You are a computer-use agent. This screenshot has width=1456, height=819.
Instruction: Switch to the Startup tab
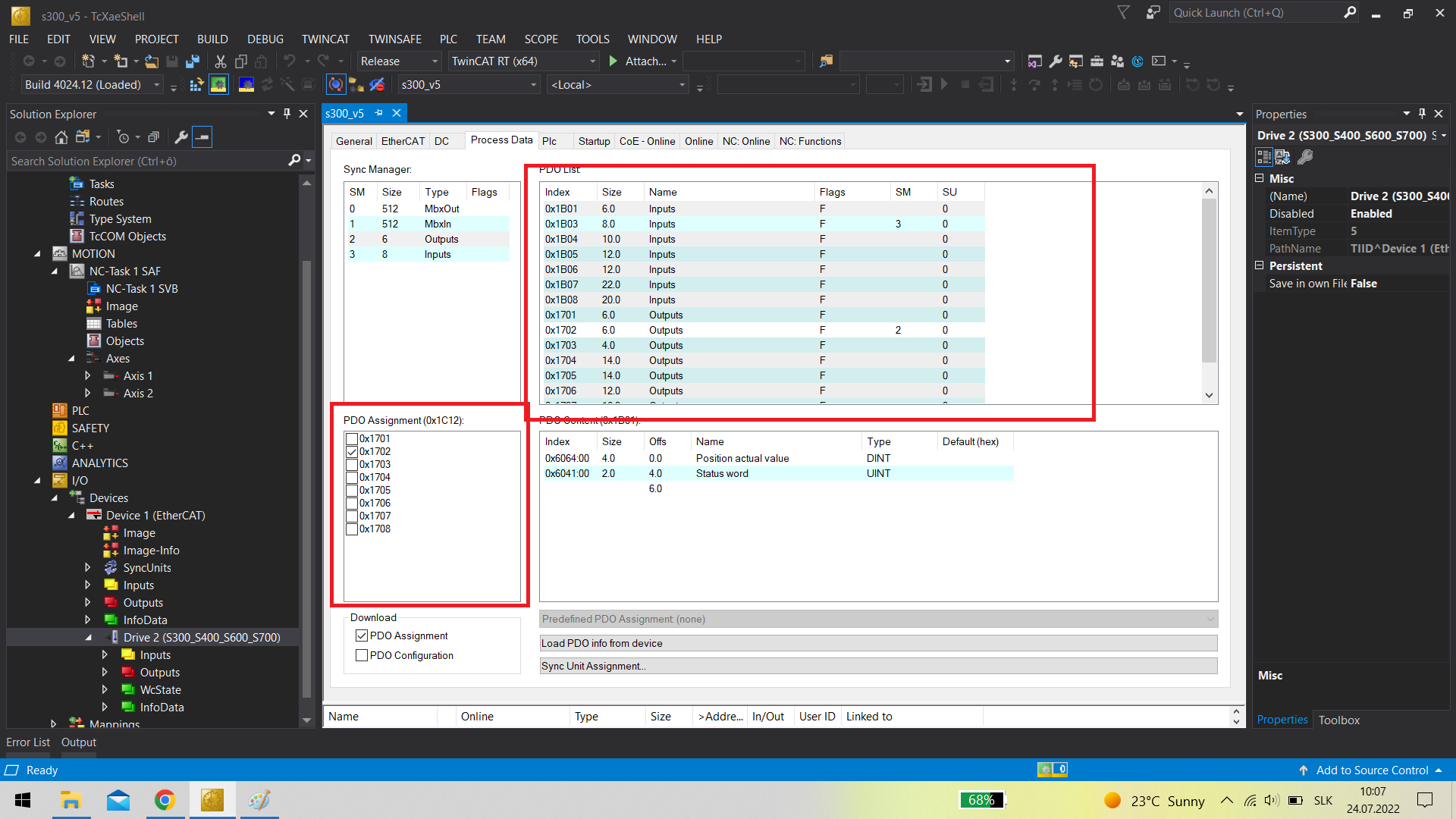[594, 142]
